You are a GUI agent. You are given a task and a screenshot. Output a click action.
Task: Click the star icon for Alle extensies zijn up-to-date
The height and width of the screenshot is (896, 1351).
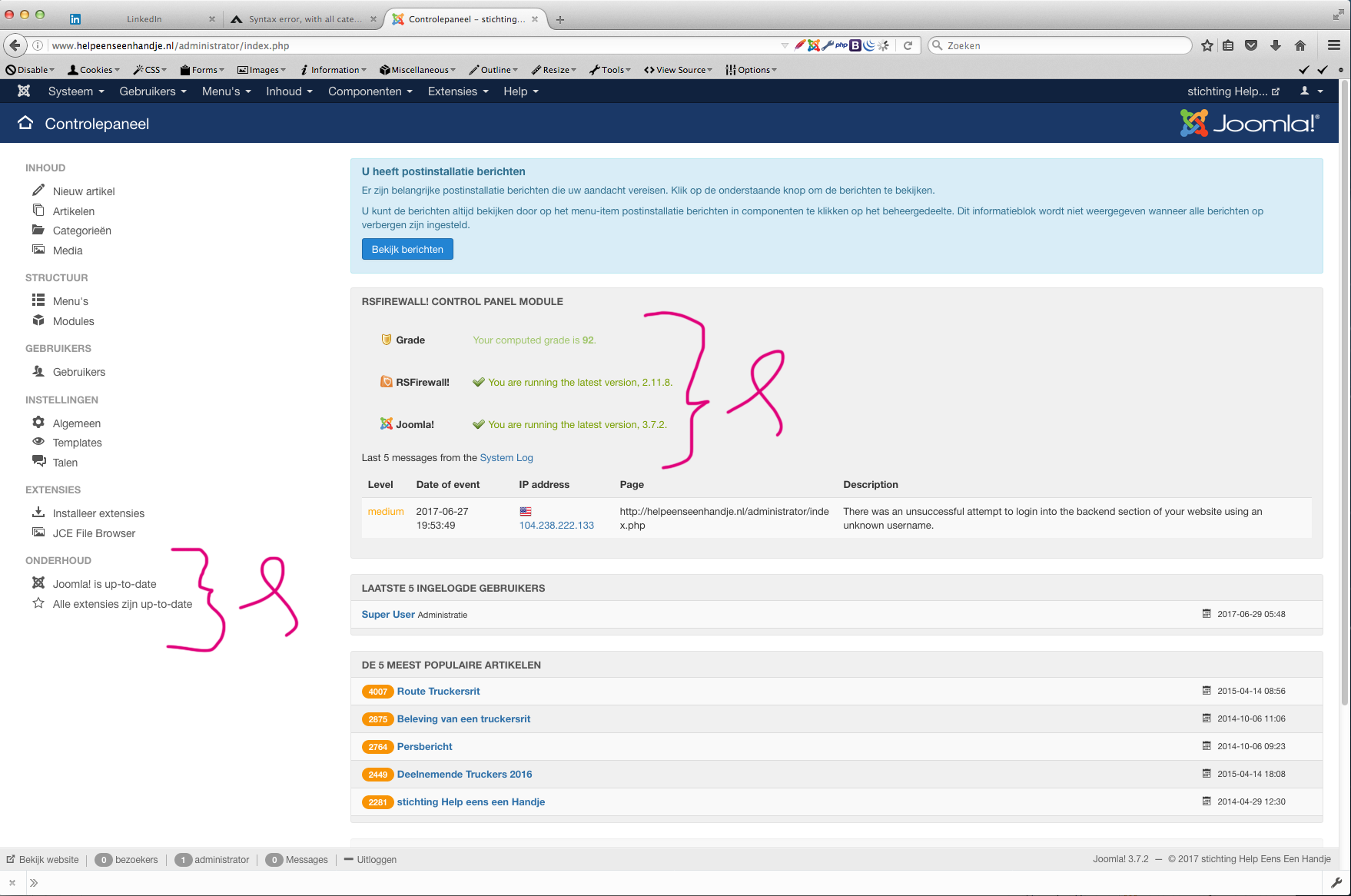click(x=38, y=603)
